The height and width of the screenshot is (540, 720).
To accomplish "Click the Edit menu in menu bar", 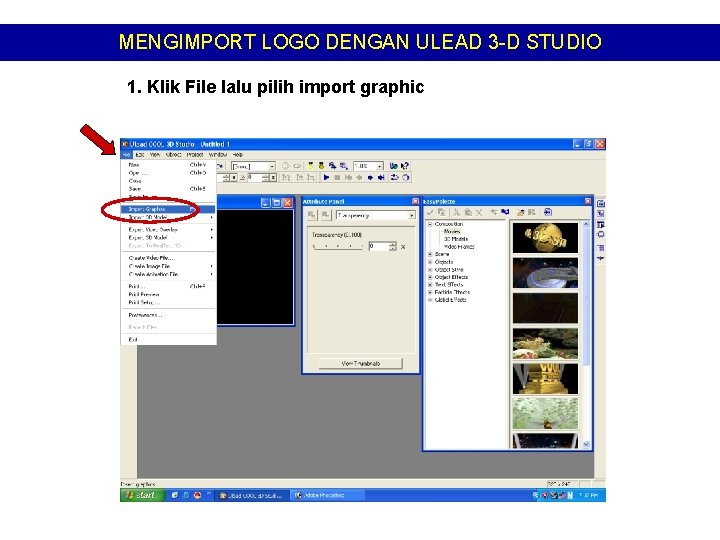I will [140, 155].
